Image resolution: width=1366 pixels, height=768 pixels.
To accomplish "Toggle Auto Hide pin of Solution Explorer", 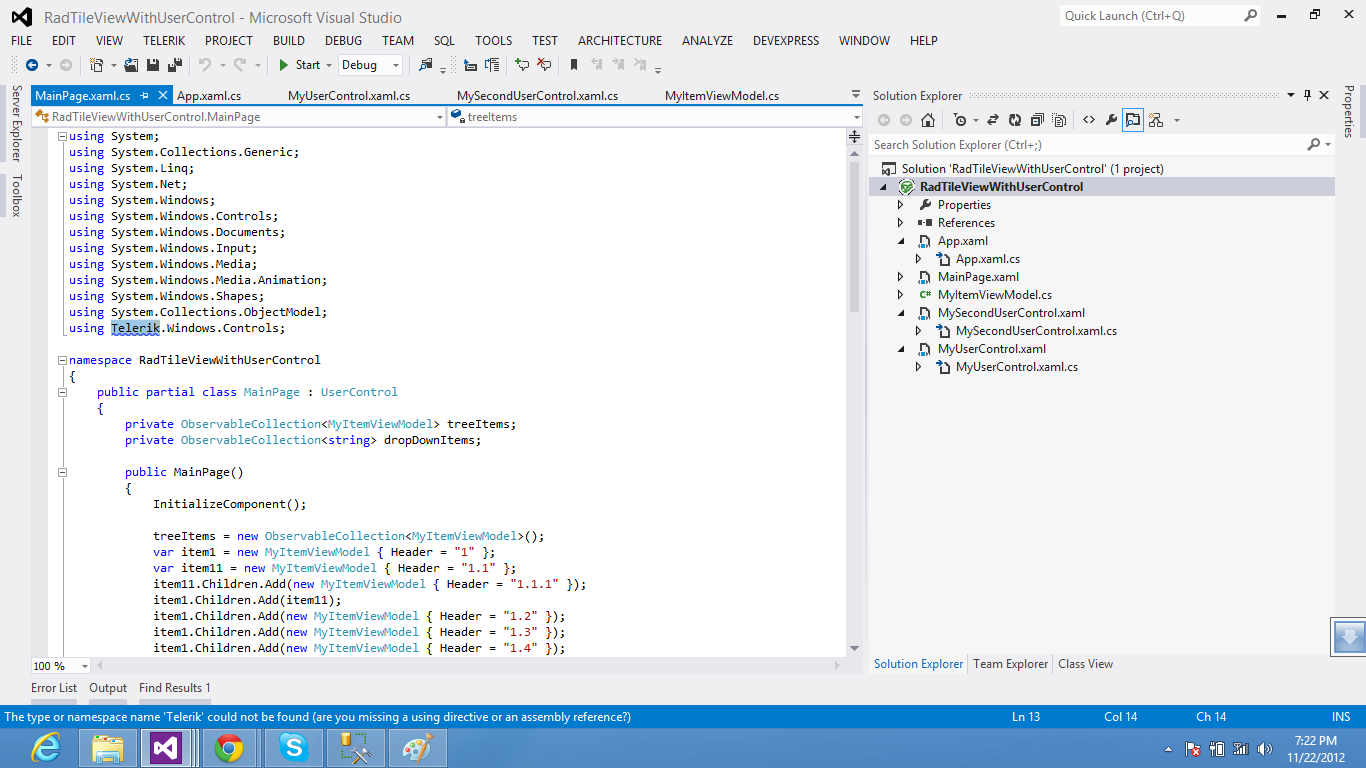I will (x=1307, y=95).
